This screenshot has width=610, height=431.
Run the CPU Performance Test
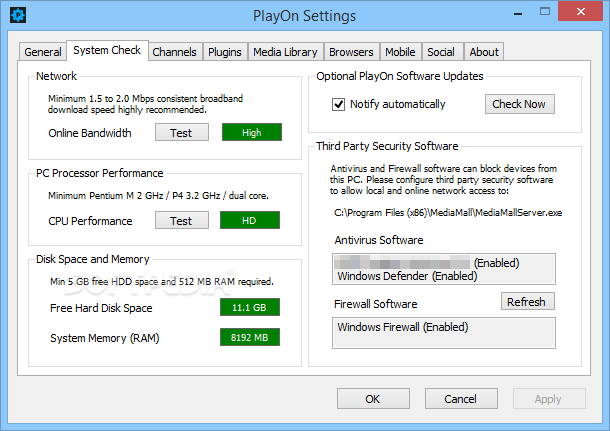click(x=182, y=221)
